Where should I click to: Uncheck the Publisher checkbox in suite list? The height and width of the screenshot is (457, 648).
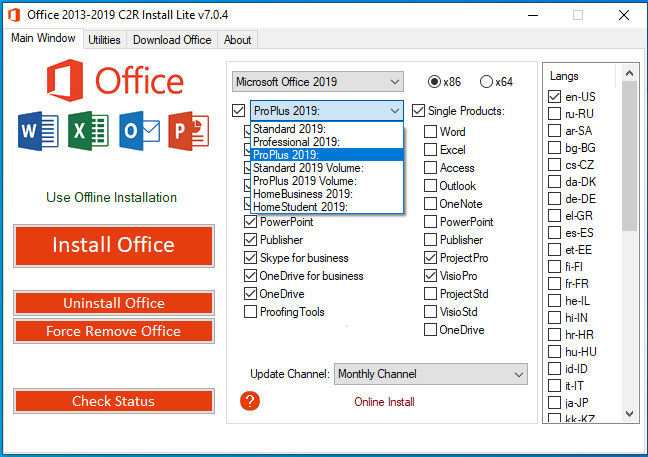(x=250, y=240)
